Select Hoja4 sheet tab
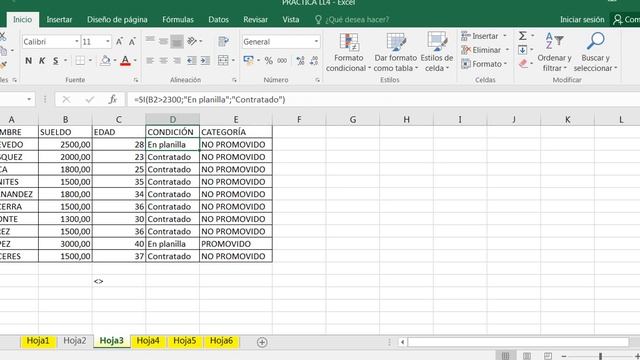The height and width of the screenshot is (360, 640). [148, 341]
